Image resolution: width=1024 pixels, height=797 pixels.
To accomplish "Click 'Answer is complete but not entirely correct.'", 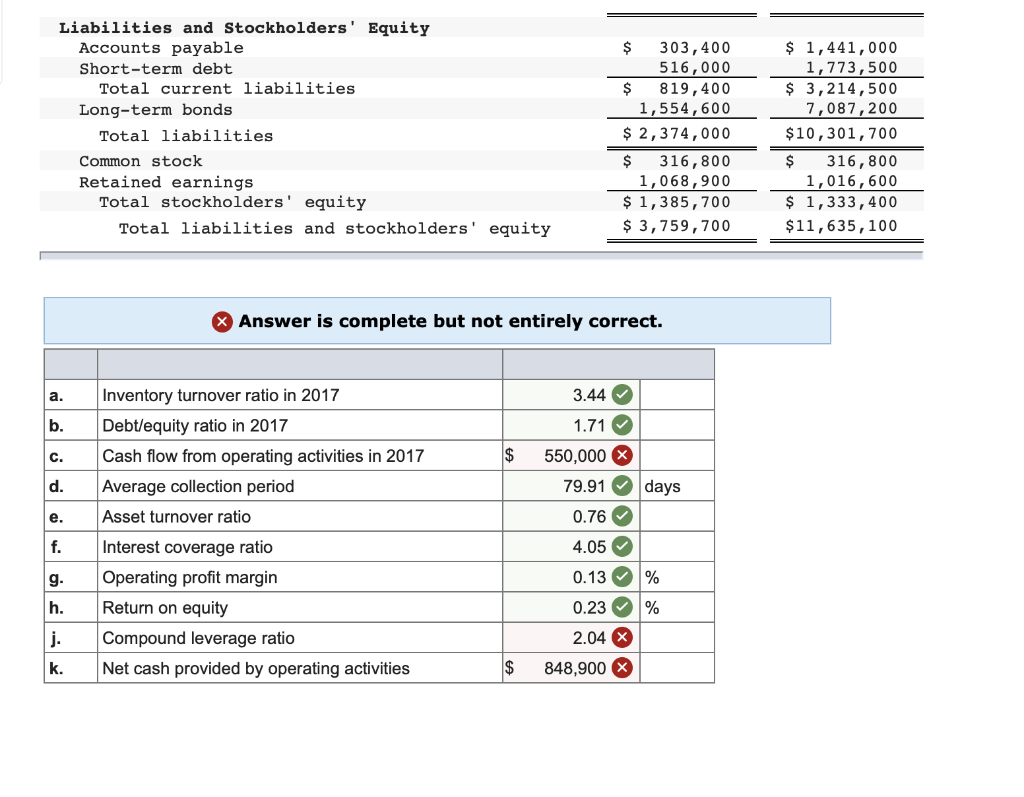I will [x=451, y=321].
